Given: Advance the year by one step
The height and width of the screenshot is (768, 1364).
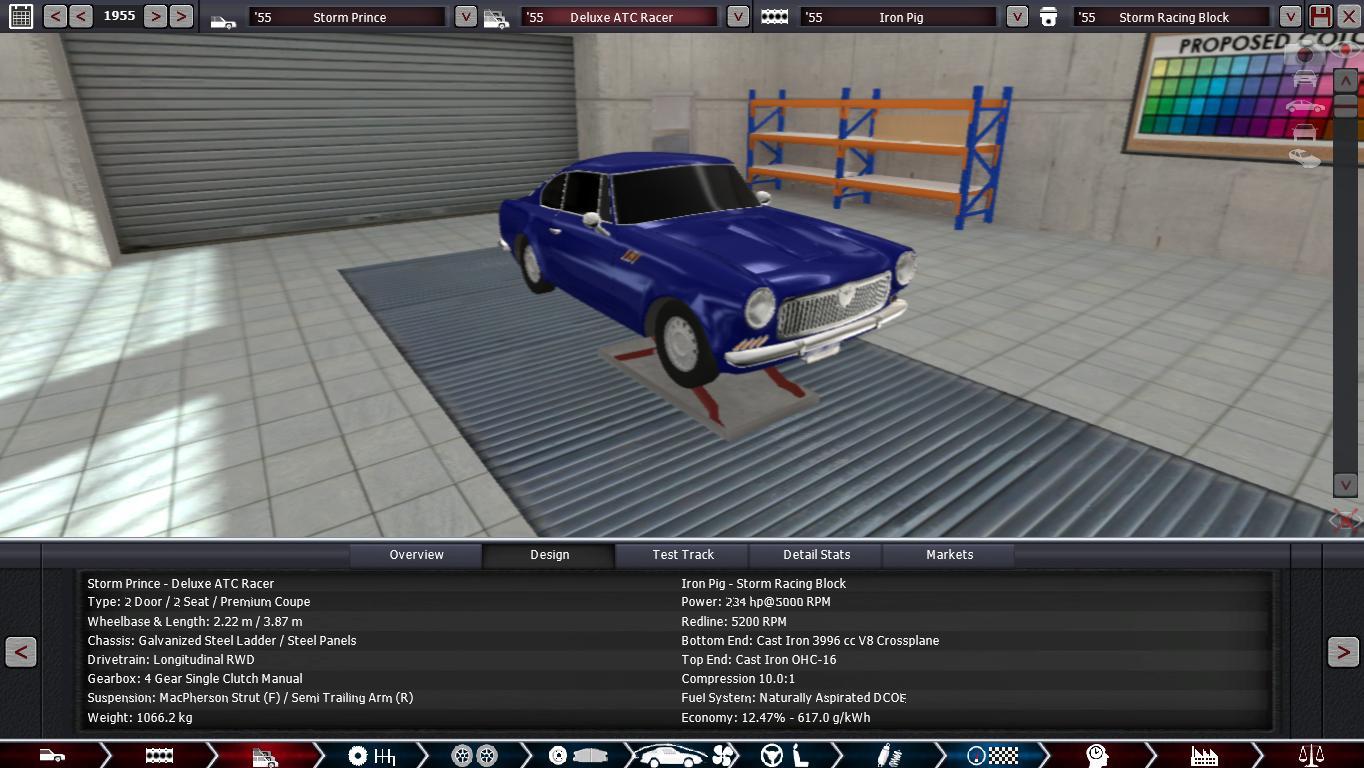Looking at the screenshot, I should [x=155, y=16].
